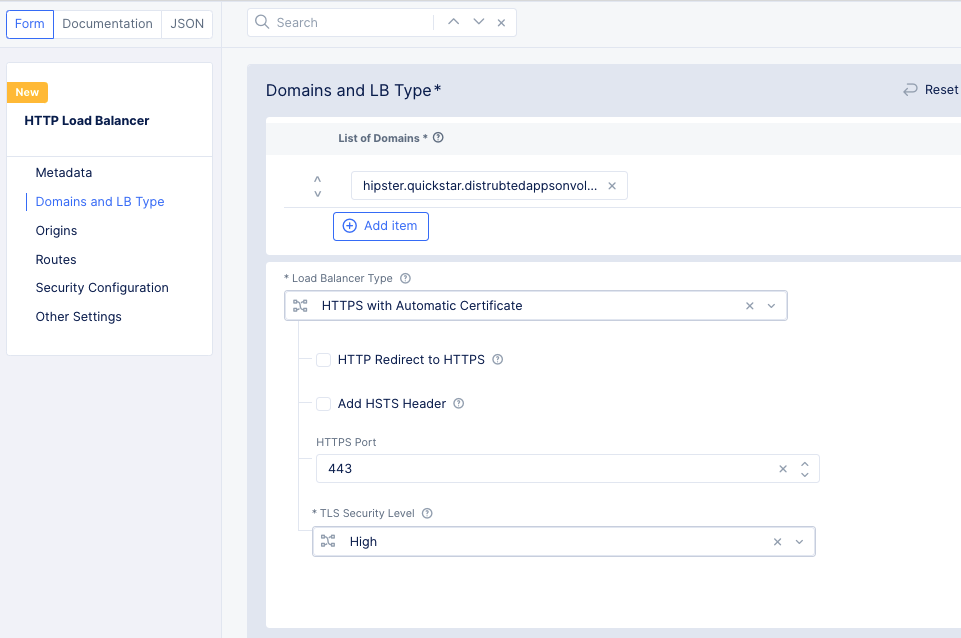The height and width of the screenshot is (638, 961).
Task: Enable HTTP Redirect to HTTPS
Action: [x=323, y=361]
